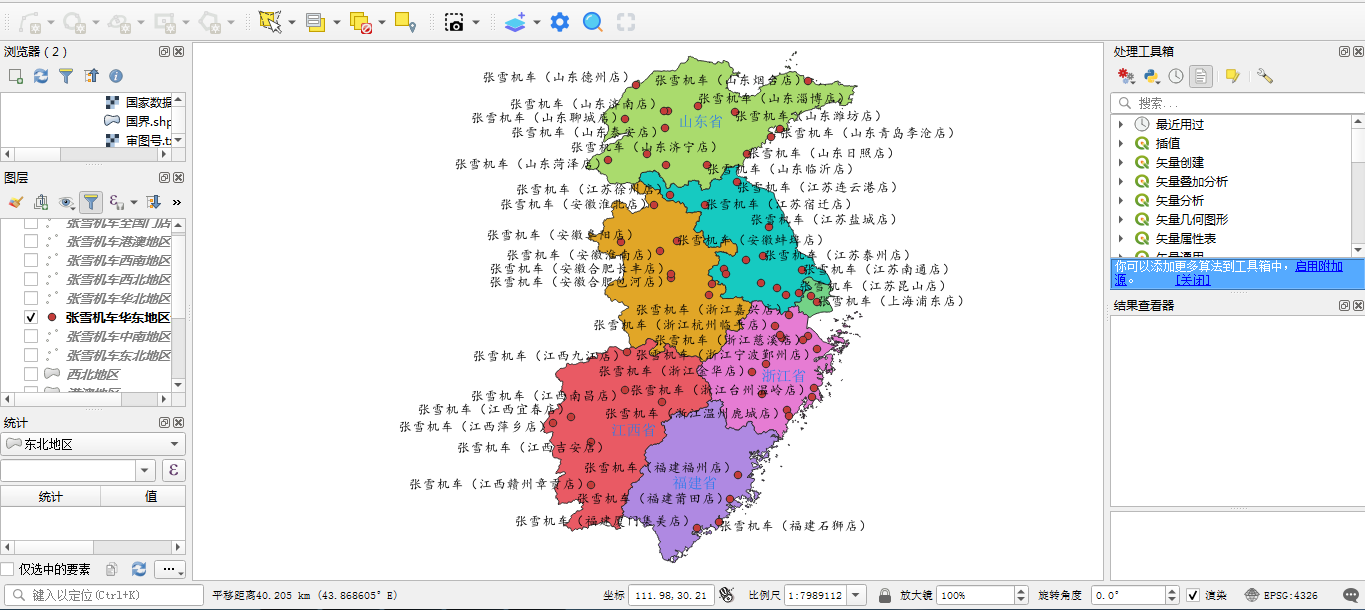Viewport: 1365px width, 610px height.
Task: Show more Layers toolbar items chevron
Action: tap(177, 202)
